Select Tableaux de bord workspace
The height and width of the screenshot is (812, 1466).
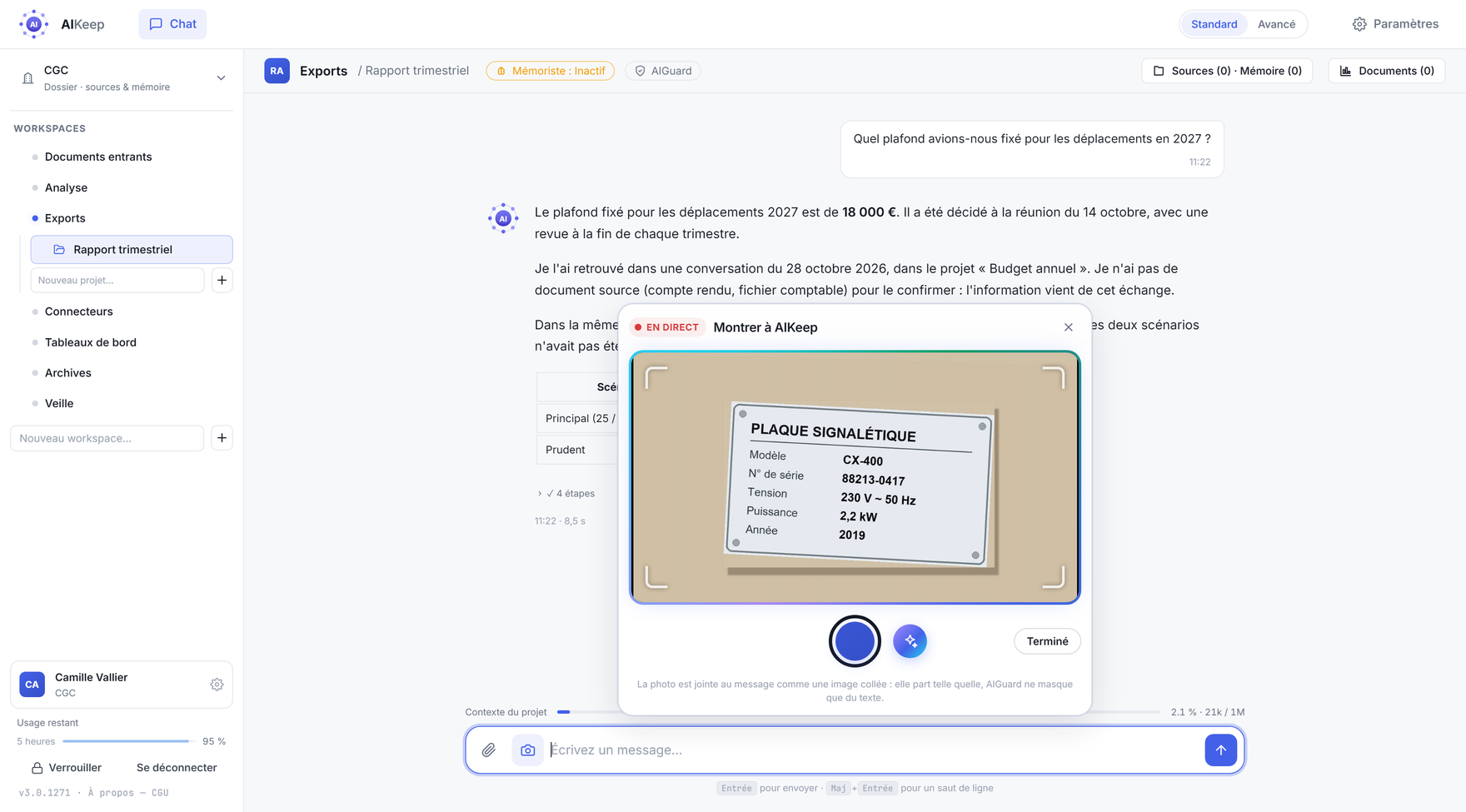(x=91, y=342)
